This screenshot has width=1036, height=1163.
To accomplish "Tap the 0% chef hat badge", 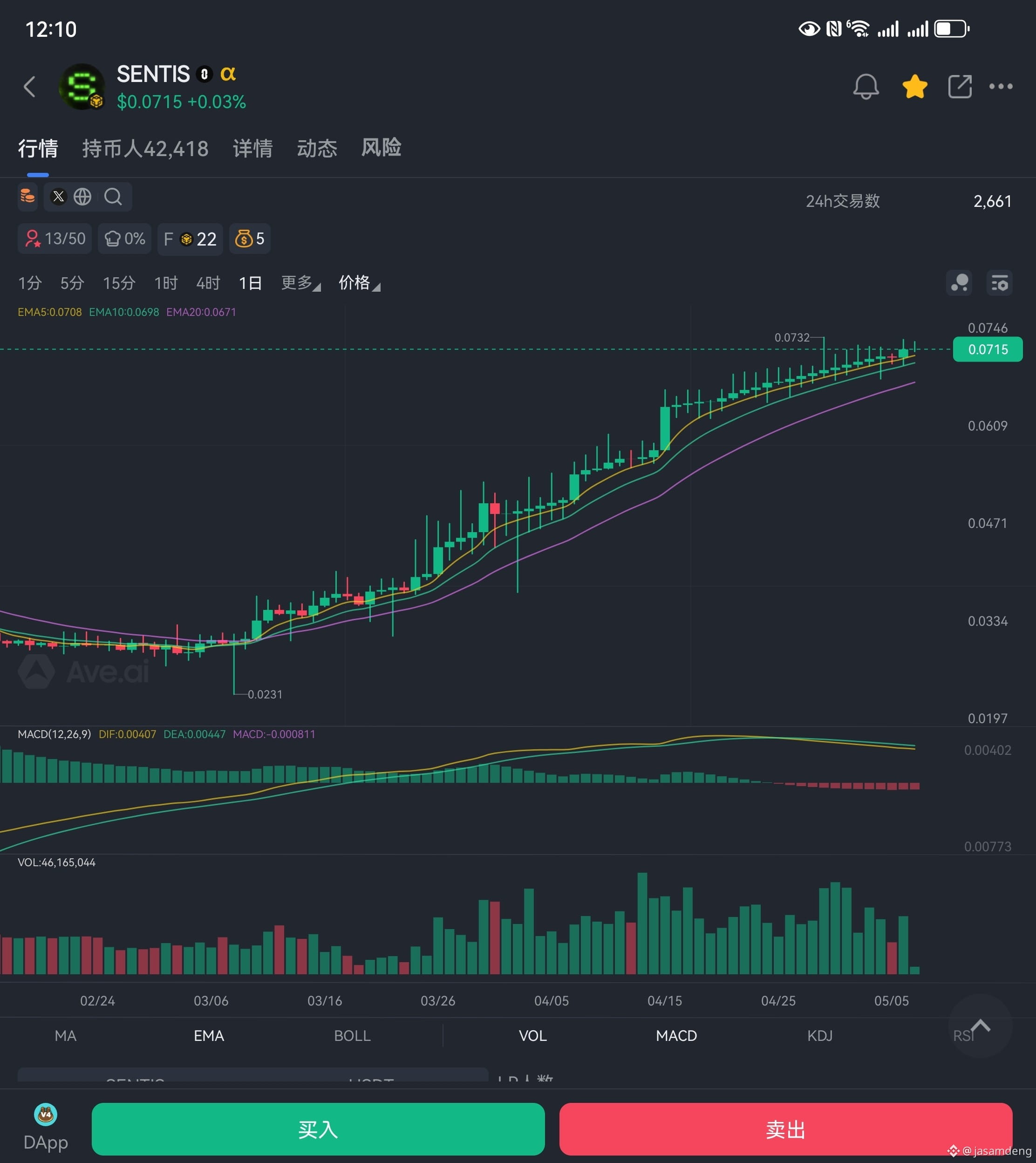I will [125, 239].
